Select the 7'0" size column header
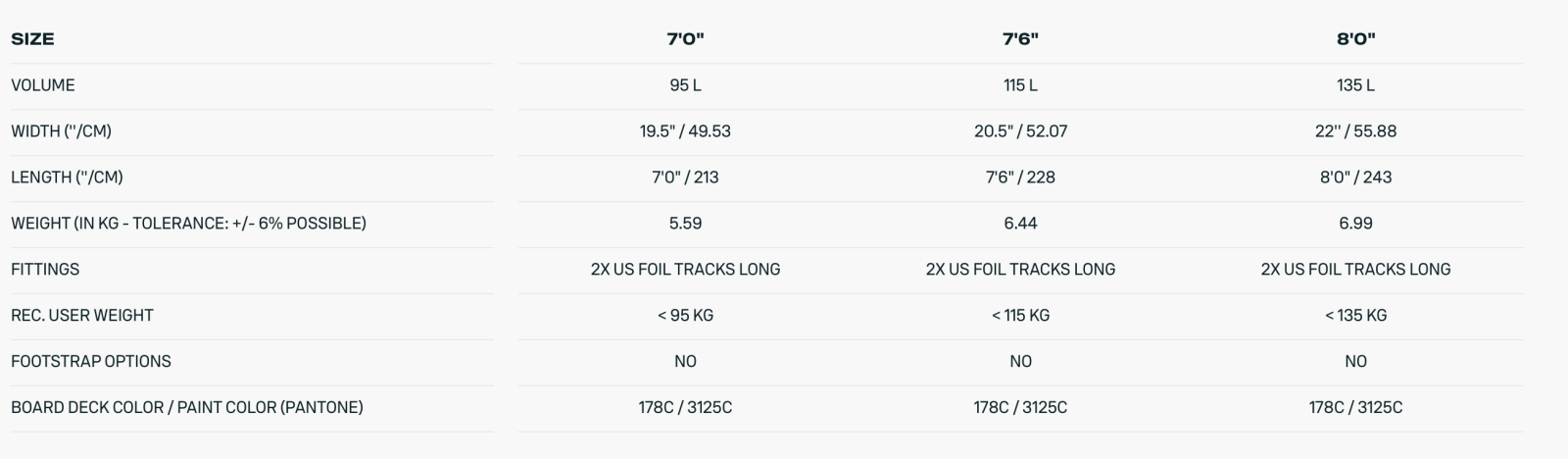 pyautogui.click(x=685, y=39)
